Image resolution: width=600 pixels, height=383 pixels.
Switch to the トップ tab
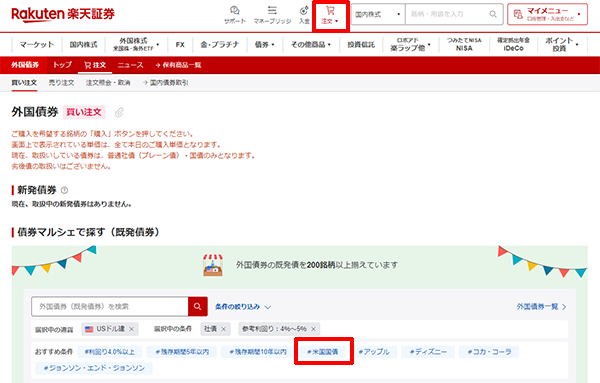point(62,65)
